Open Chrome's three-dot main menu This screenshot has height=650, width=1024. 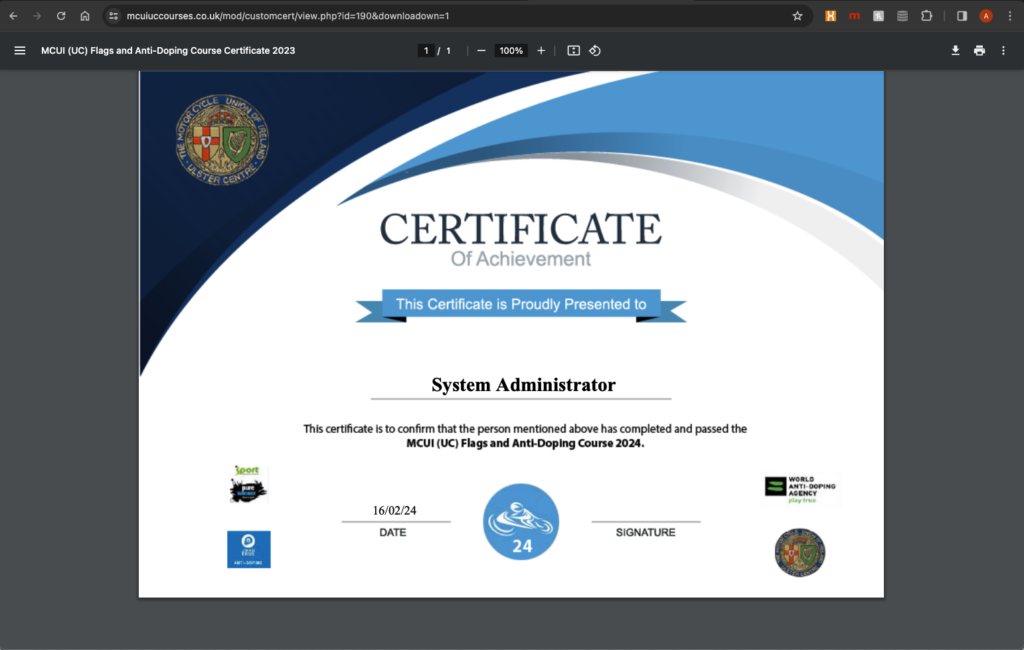(1010, 16)
